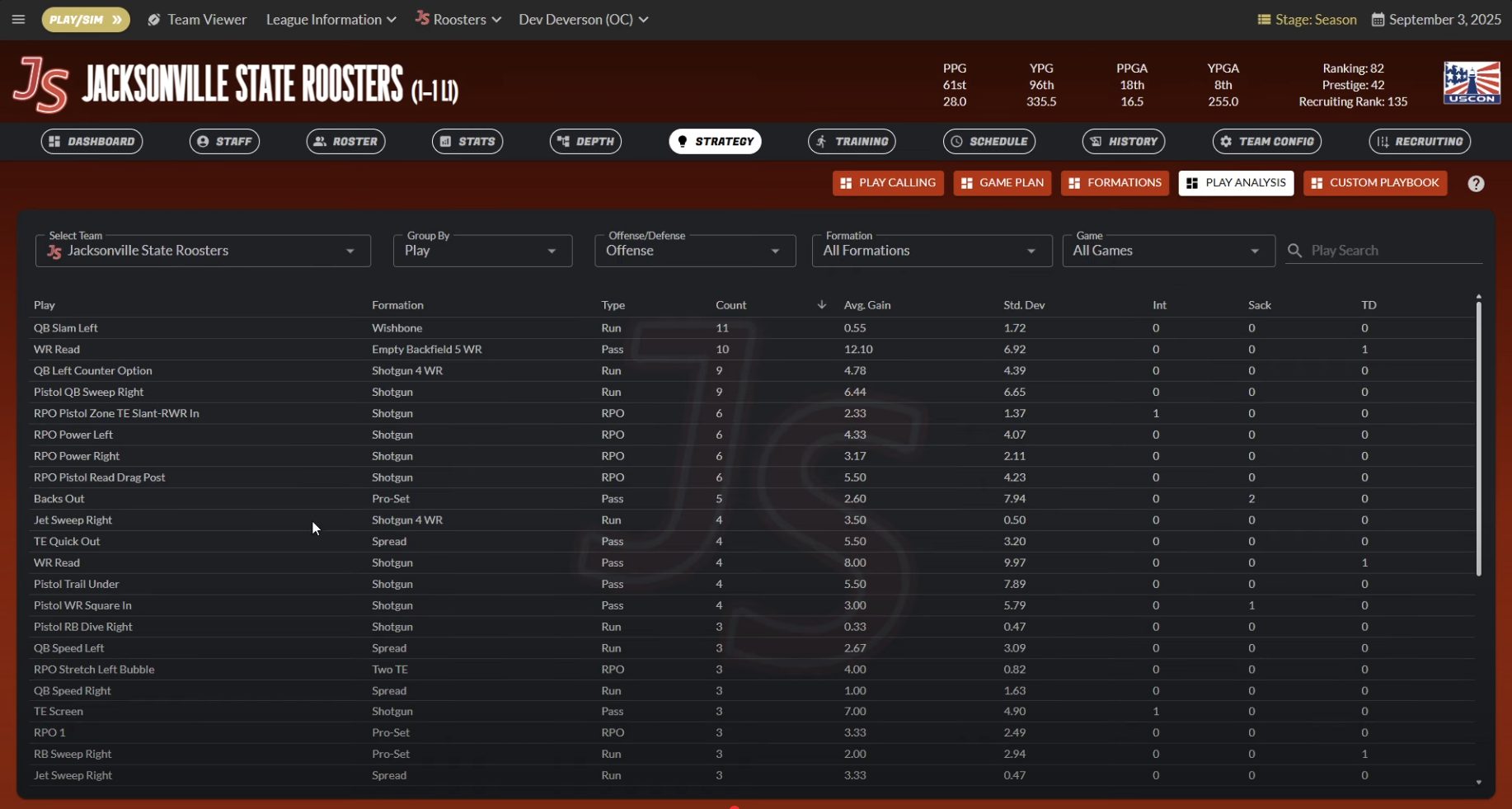Click the search magnifier icon

coord(1294,251)
